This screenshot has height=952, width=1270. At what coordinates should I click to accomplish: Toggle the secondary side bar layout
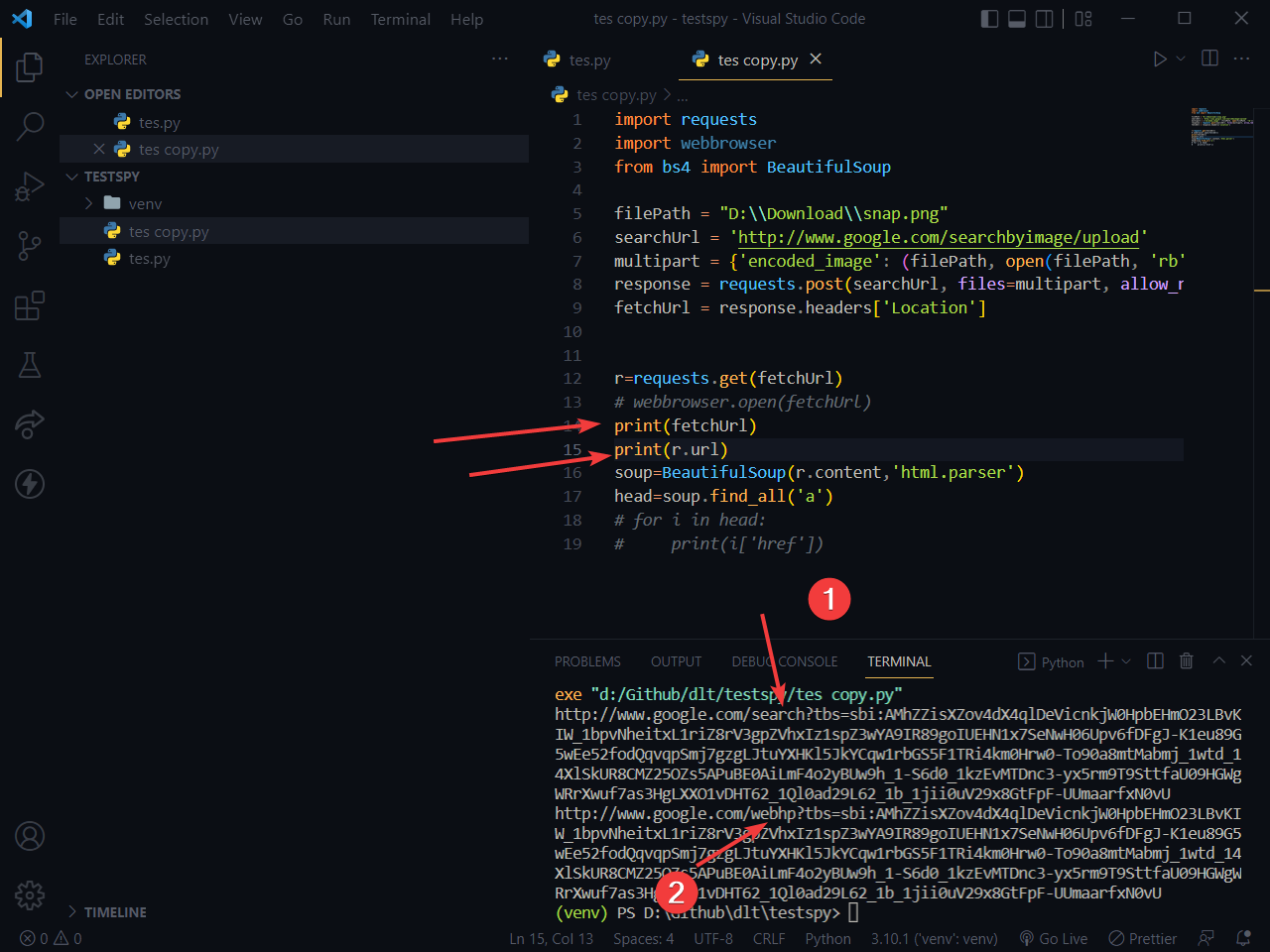(1045, 19)
